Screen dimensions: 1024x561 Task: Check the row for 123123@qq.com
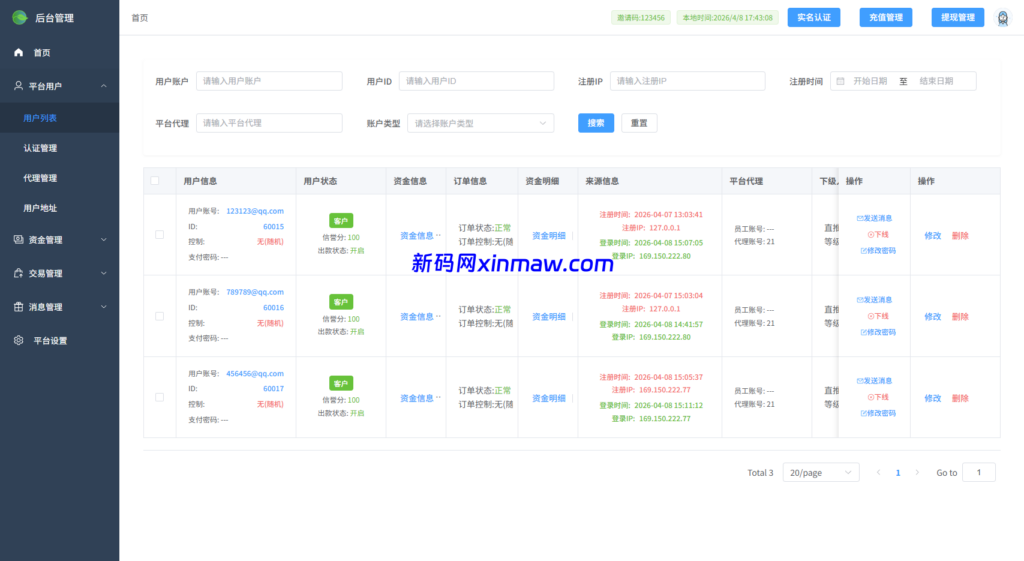pyautogui.click(x=159, y=234)
